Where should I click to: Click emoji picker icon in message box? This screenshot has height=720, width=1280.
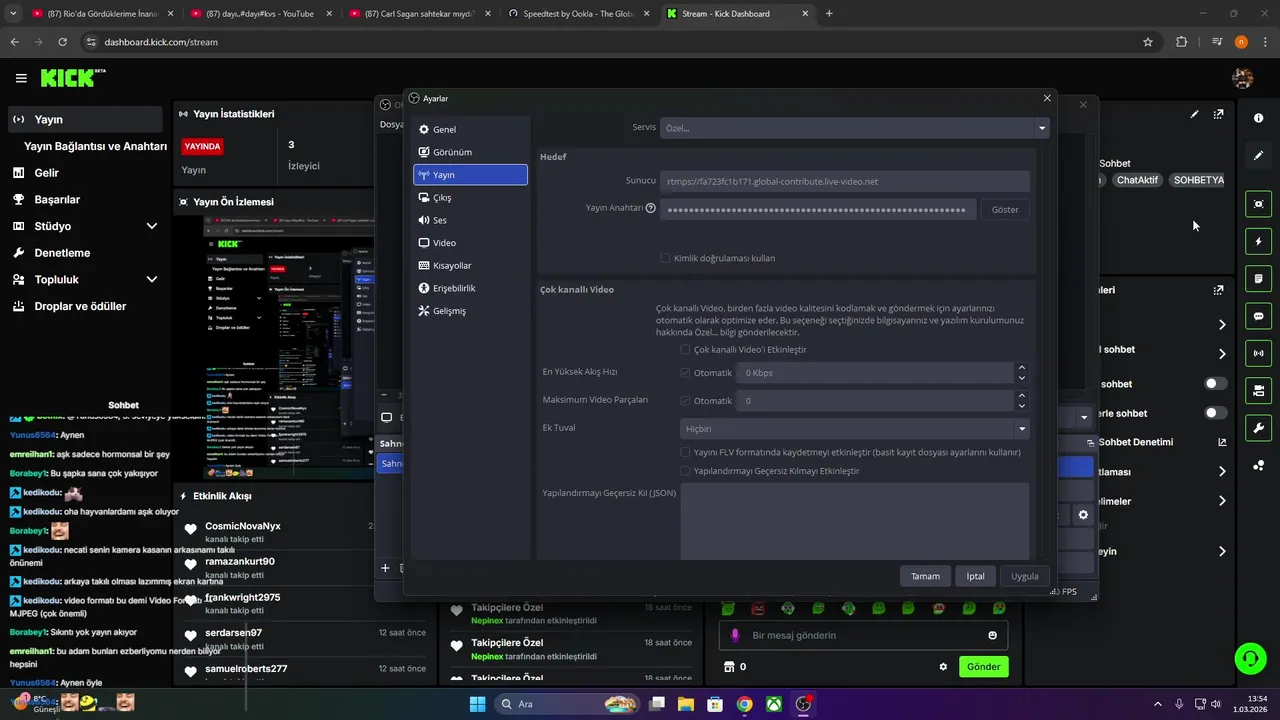(992, 635)
